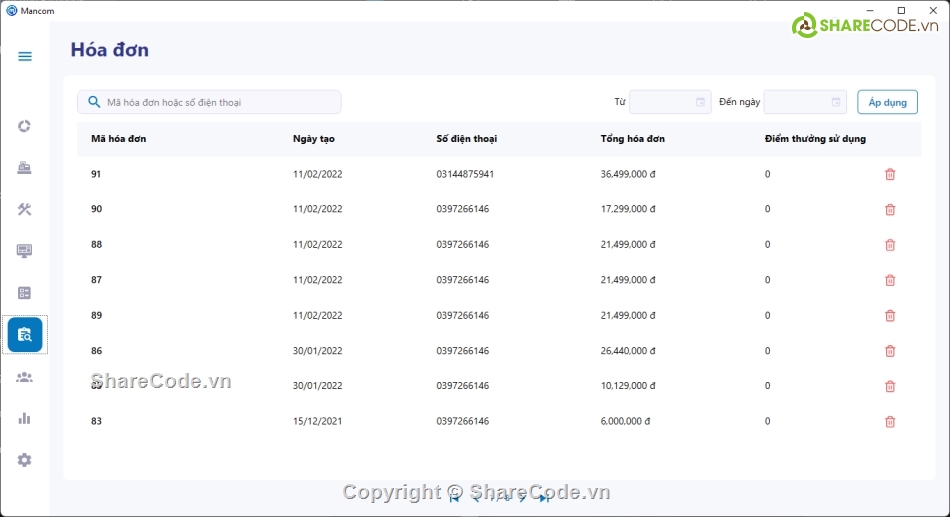
Task: Click the "Ngày tạo" column header
Action: tap(311, 139)
